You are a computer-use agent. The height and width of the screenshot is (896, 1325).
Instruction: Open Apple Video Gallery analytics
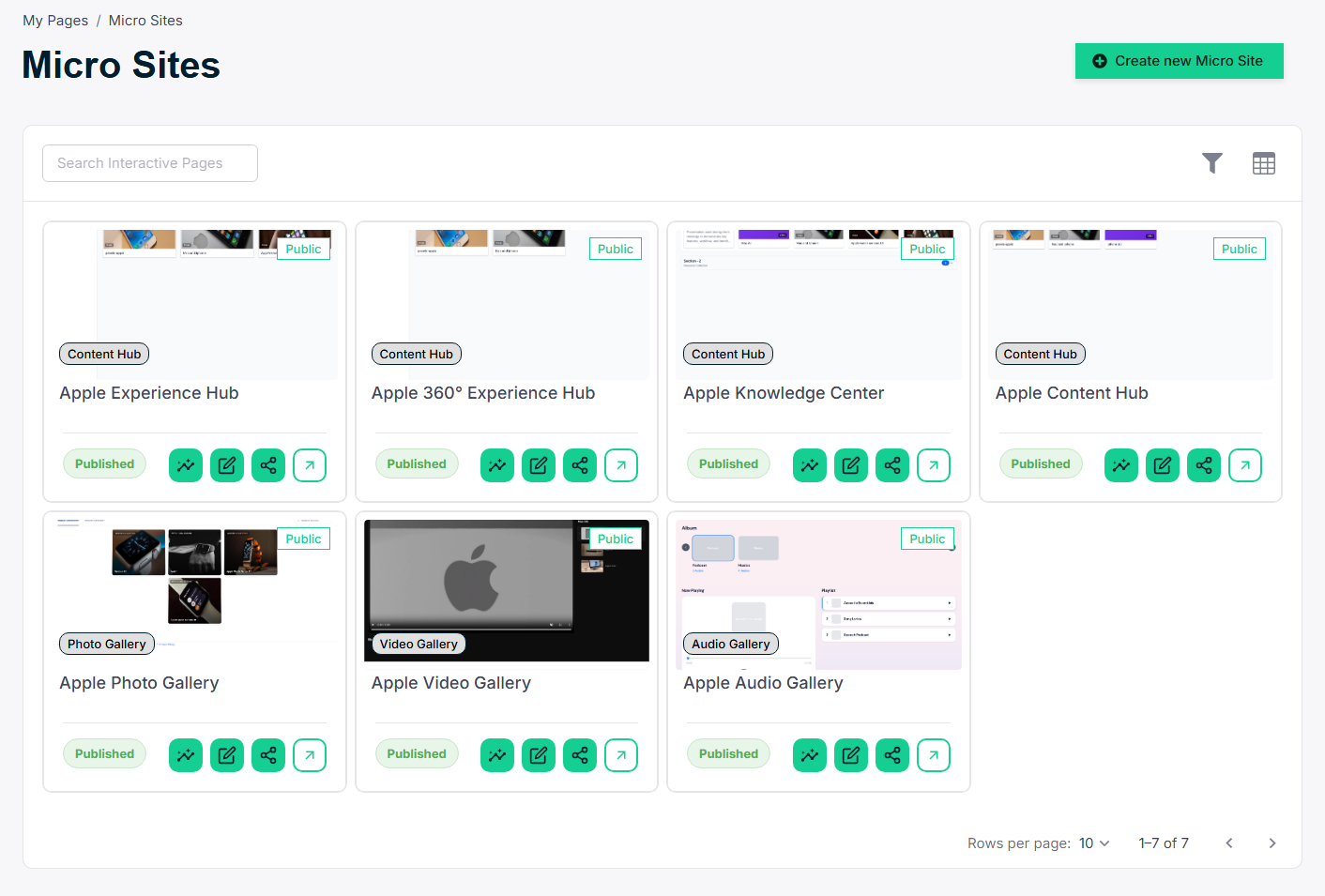point(497,755)
